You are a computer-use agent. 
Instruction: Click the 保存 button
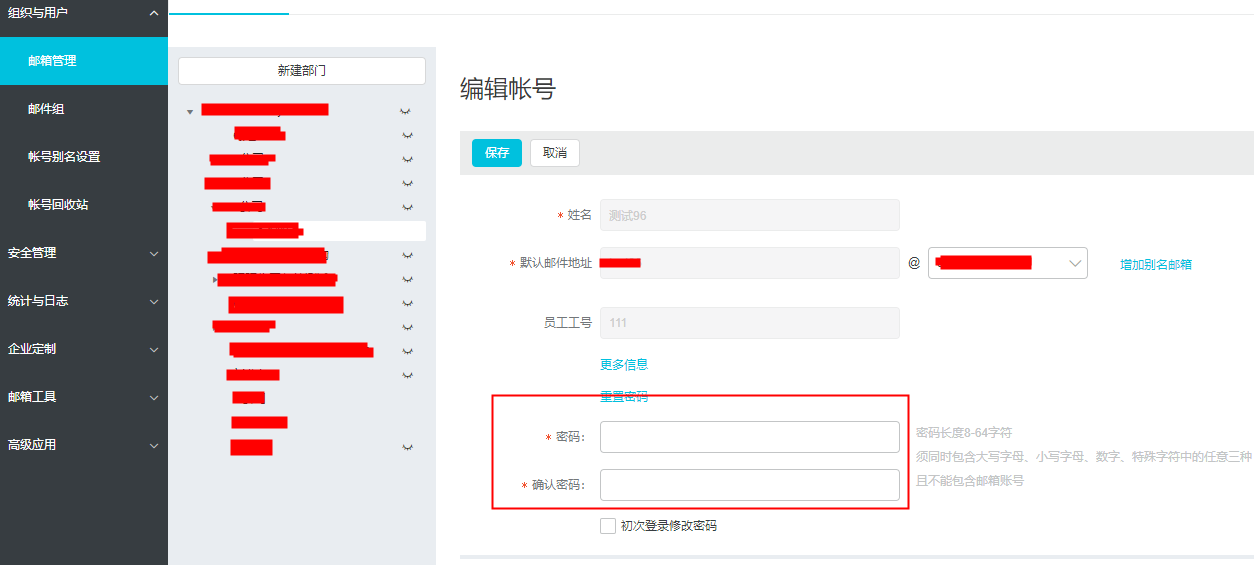click(x=497, y=153)
